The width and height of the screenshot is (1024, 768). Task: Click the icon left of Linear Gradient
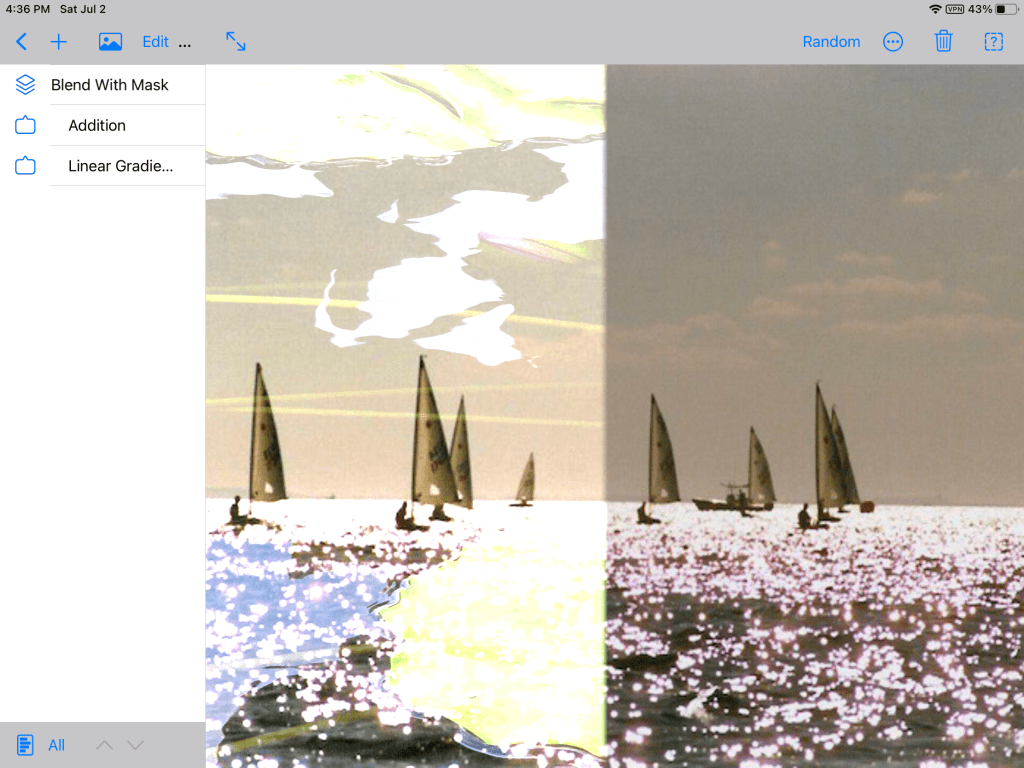[25, 166]
